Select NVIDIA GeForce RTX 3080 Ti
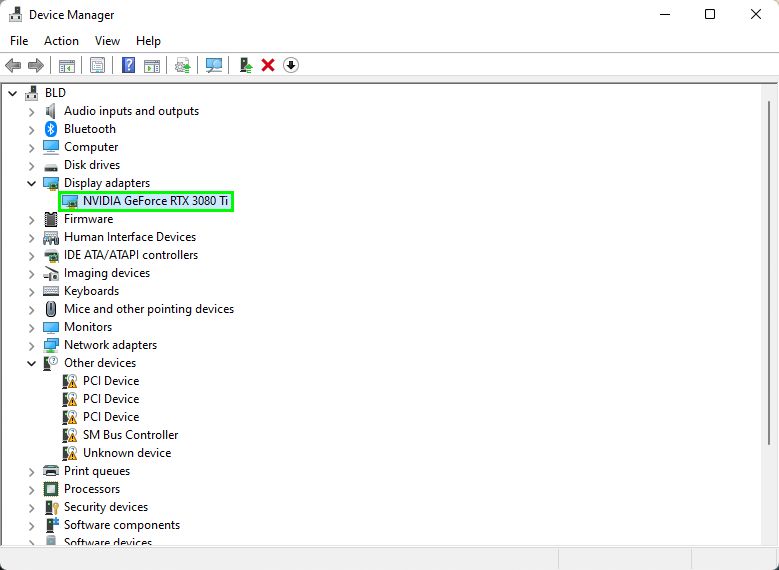The image size is (779, 570). pos(156,201)
